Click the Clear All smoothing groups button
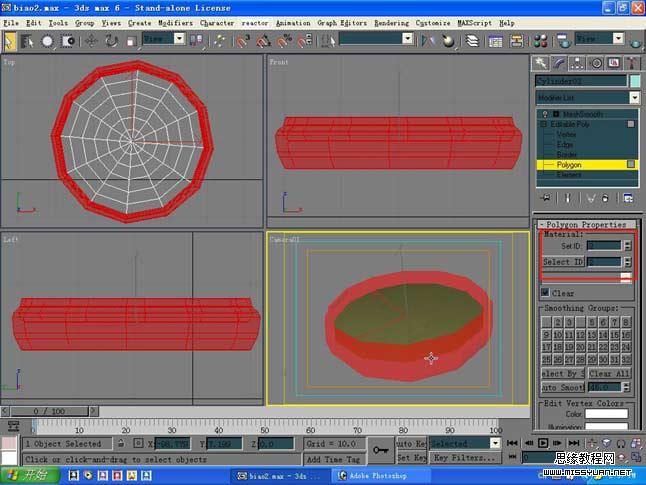This screenshot has width=646, height=485. [609, 374]
